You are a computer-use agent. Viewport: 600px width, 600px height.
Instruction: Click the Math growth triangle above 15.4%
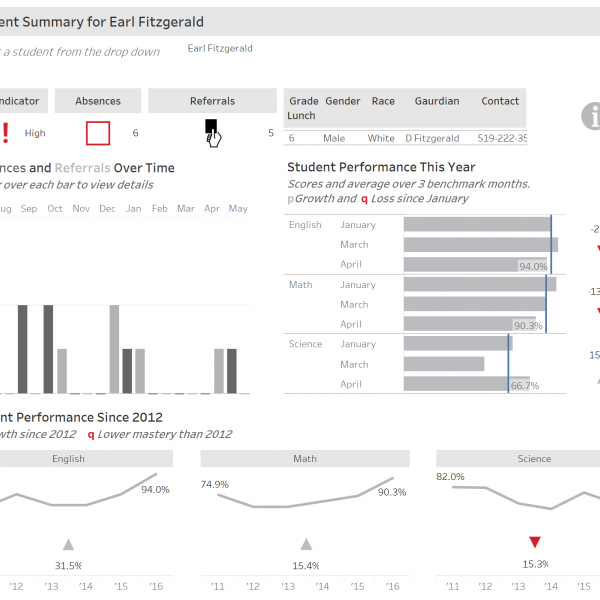point(306,544)
